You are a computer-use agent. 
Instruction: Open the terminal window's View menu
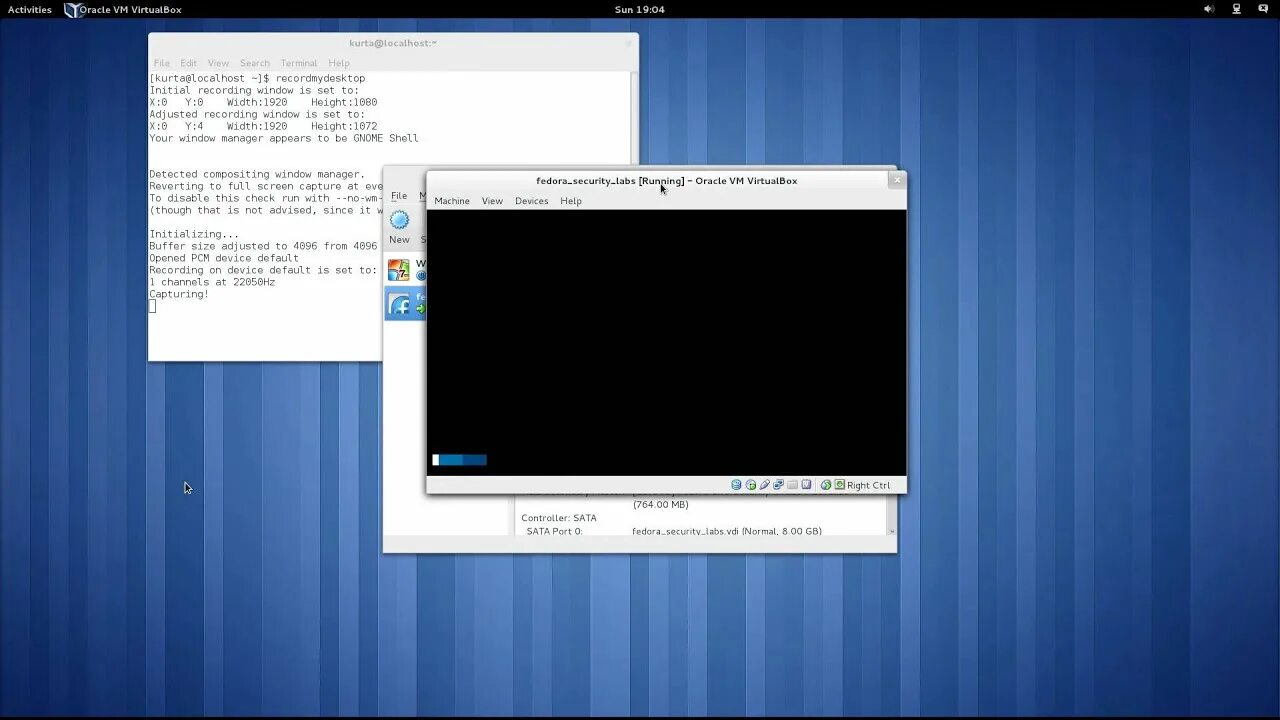point(218,63)
